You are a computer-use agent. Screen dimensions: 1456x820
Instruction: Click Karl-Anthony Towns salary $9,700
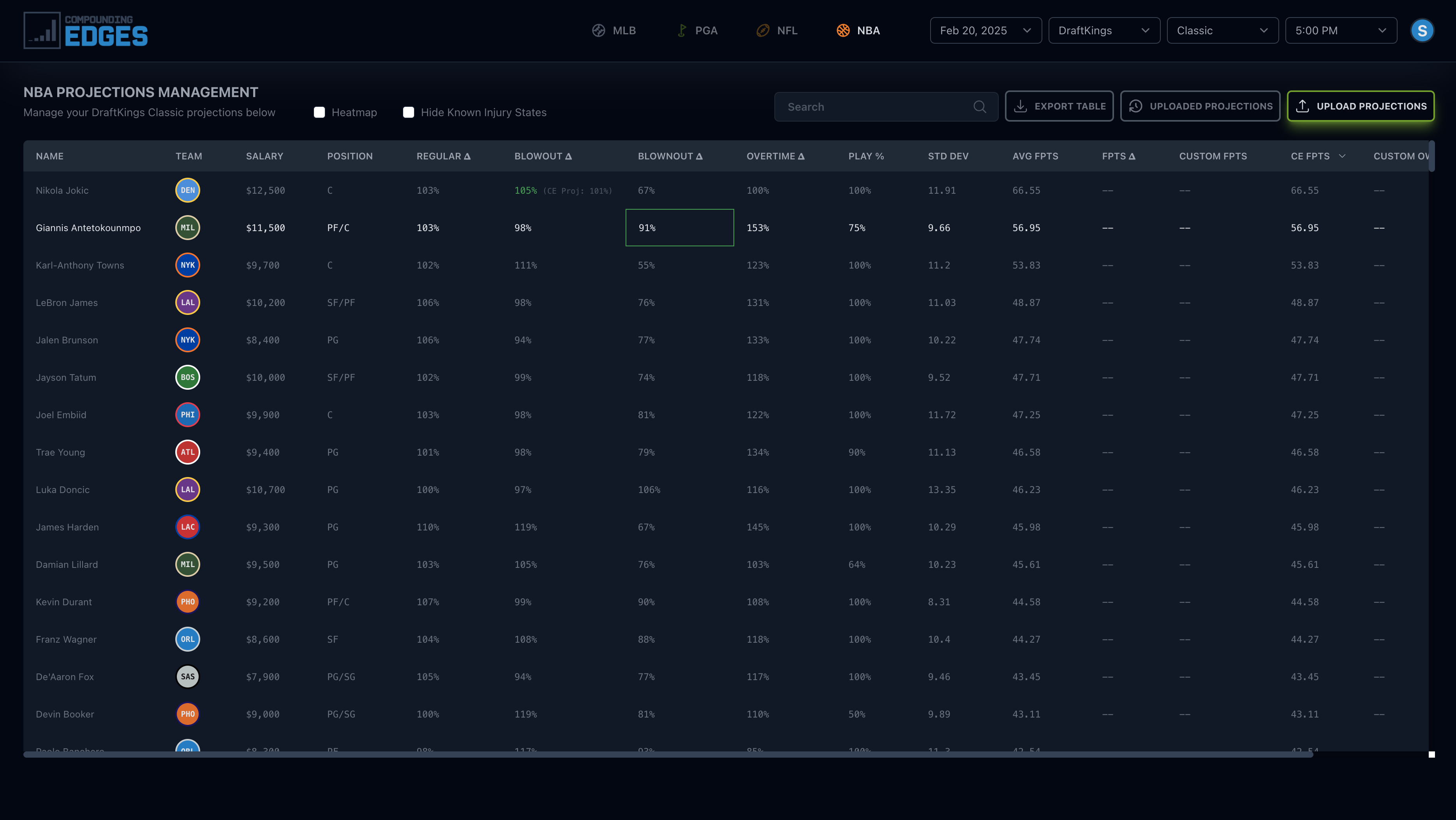pos(263,265)
